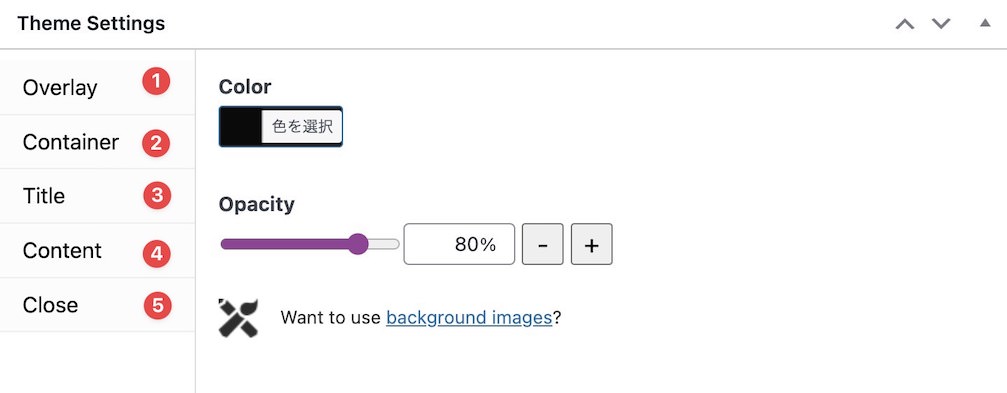
Task: Click the brush and pencil design icon
Action: click(x=238, y=318)
